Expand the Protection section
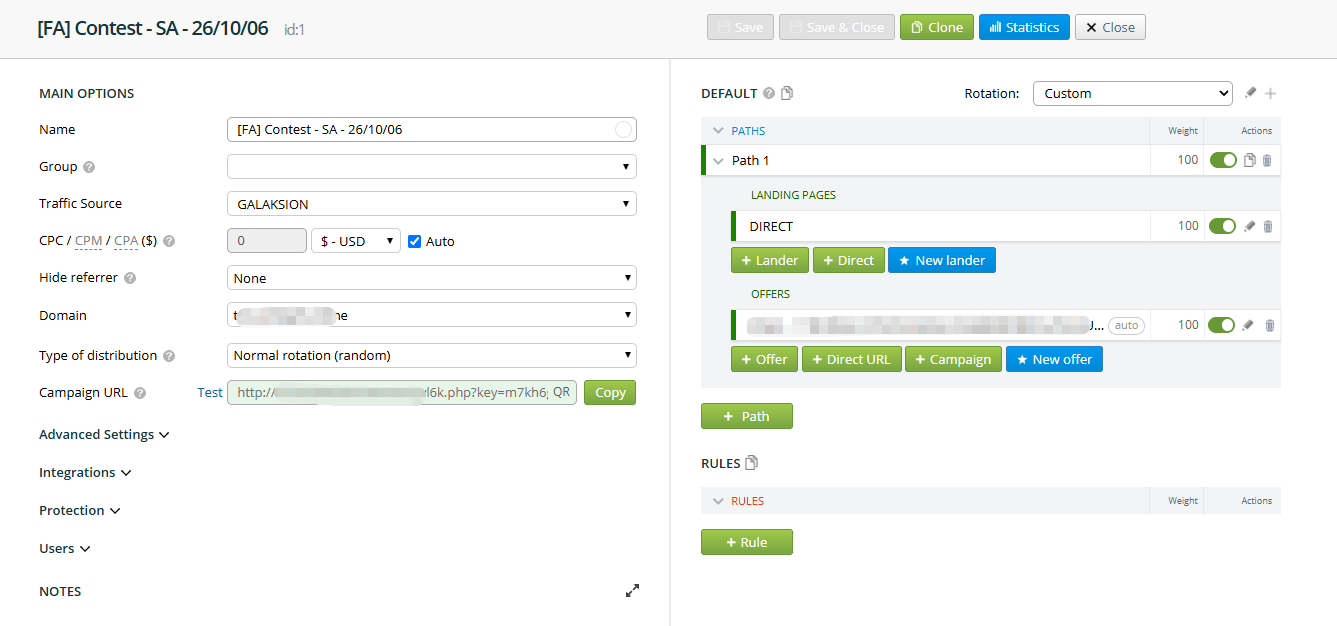The width and height of the screenshot is (1337, 626). (x=80, y=511)
